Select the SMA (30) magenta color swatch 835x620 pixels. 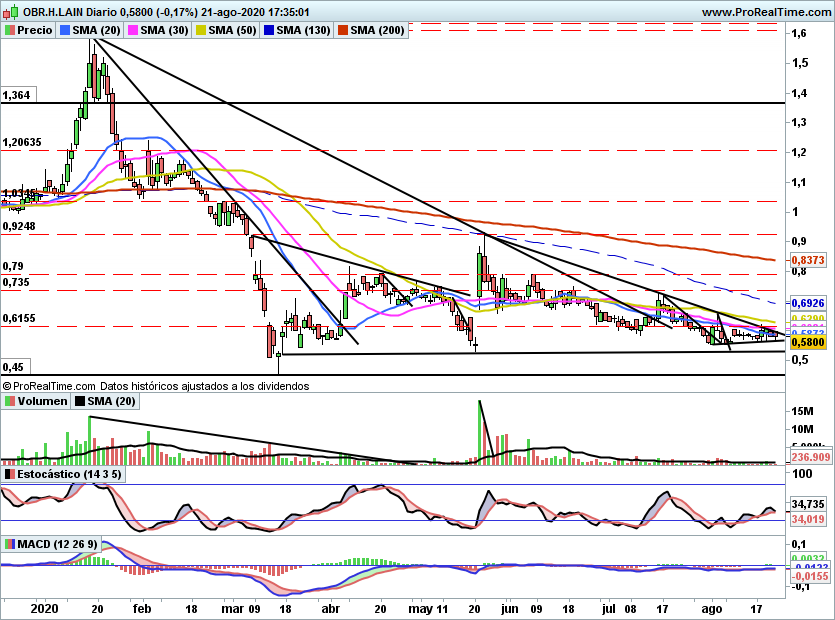133,30
